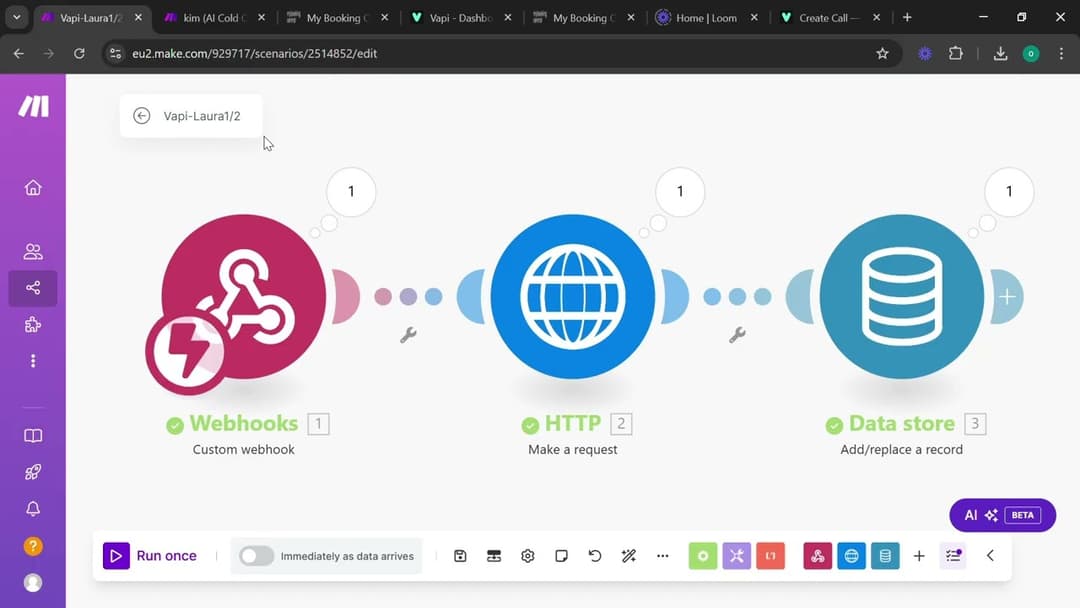
Task: Click the Auto-align magic wand icon
Action: pos(629,556)
